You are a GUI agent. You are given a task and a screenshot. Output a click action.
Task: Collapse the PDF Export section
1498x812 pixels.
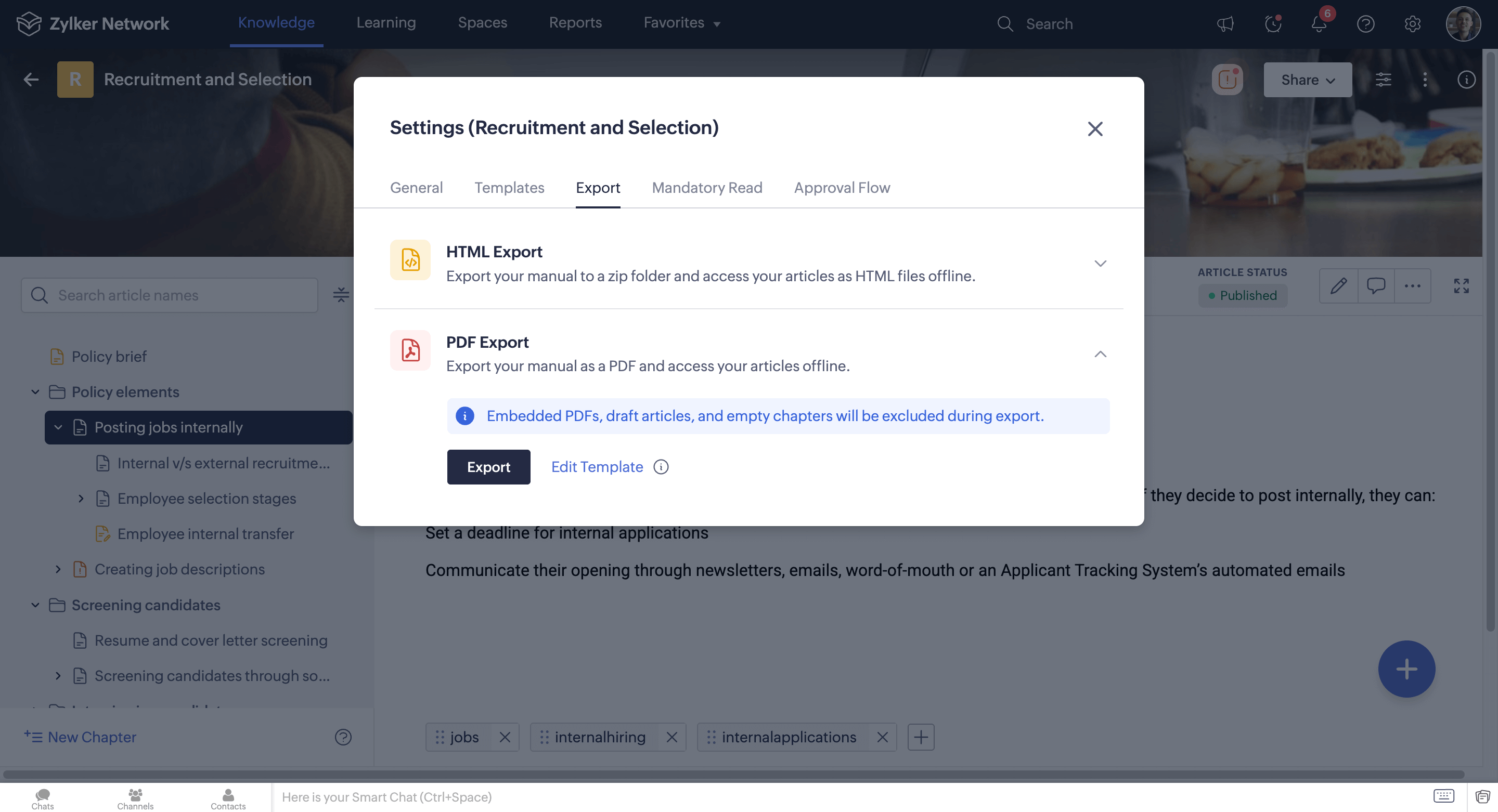tap(1100, 354)
